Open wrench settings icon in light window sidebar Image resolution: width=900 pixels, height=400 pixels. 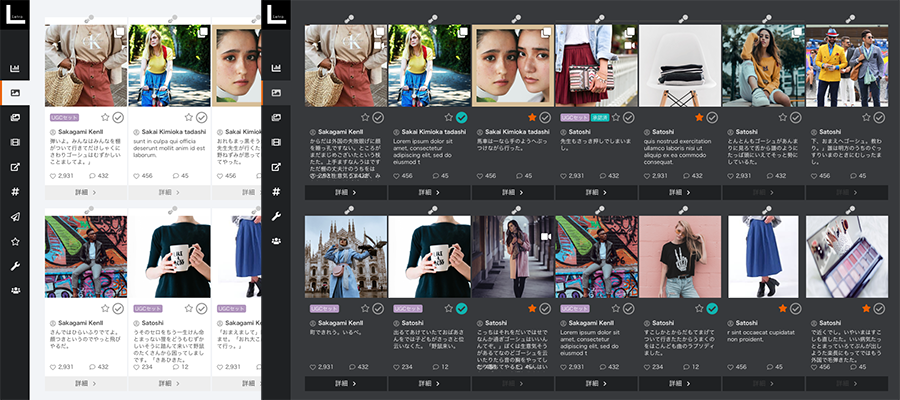[x=15, y=266]
